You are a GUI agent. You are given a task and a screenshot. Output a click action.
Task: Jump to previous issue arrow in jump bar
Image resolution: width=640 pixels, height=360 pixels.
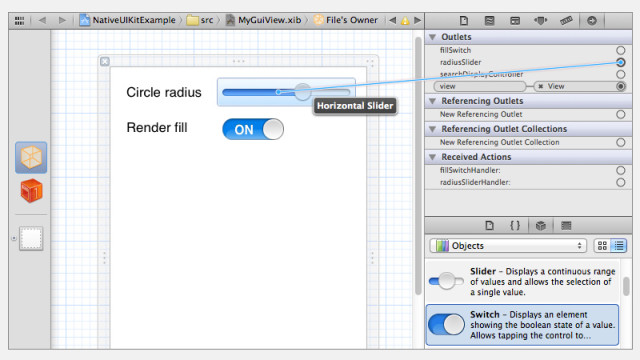pyautogui.click(x=392, y=20)
